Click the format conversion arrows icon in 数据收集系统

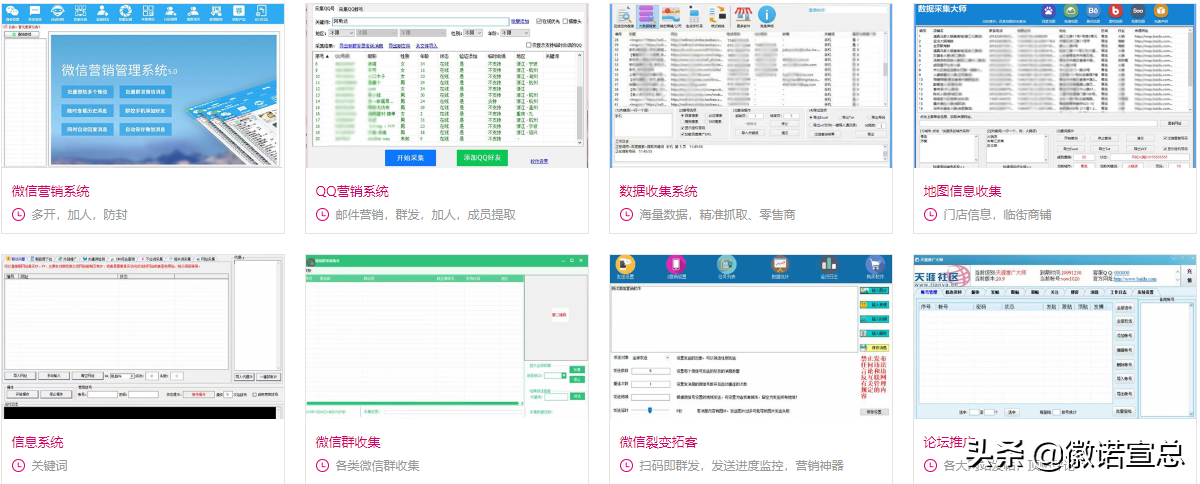click(x=718, y=14)
